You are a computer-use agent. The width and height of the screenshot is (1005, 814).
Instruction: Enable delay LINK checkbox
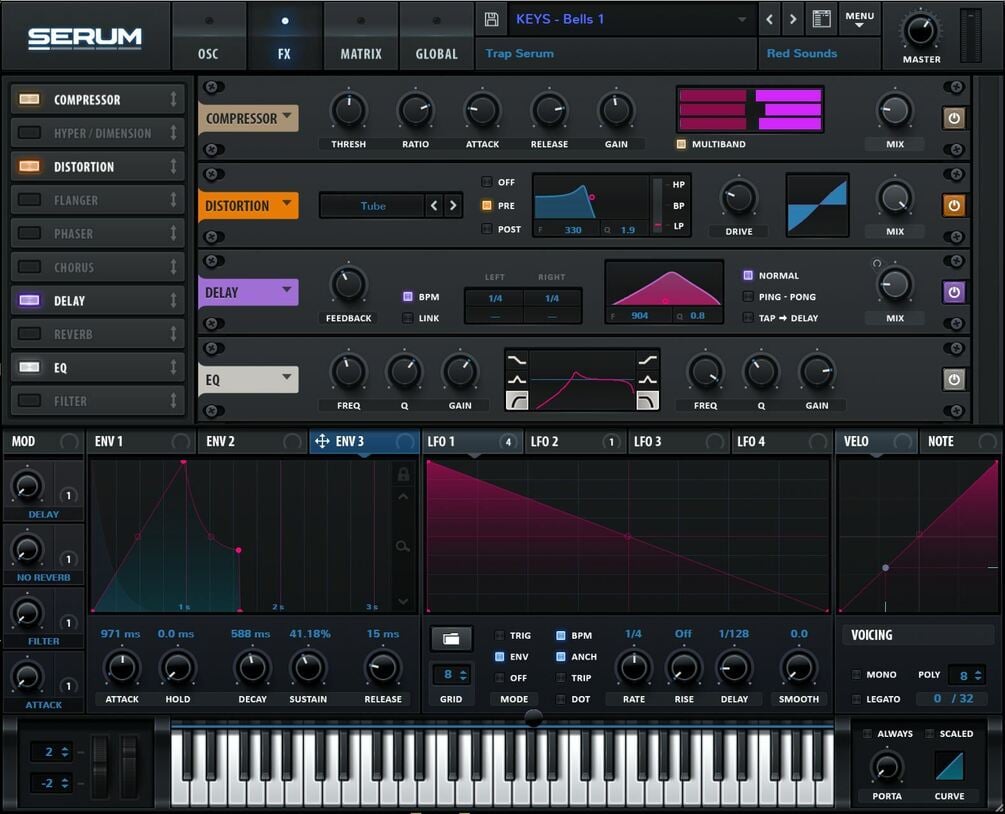point(408,318)
